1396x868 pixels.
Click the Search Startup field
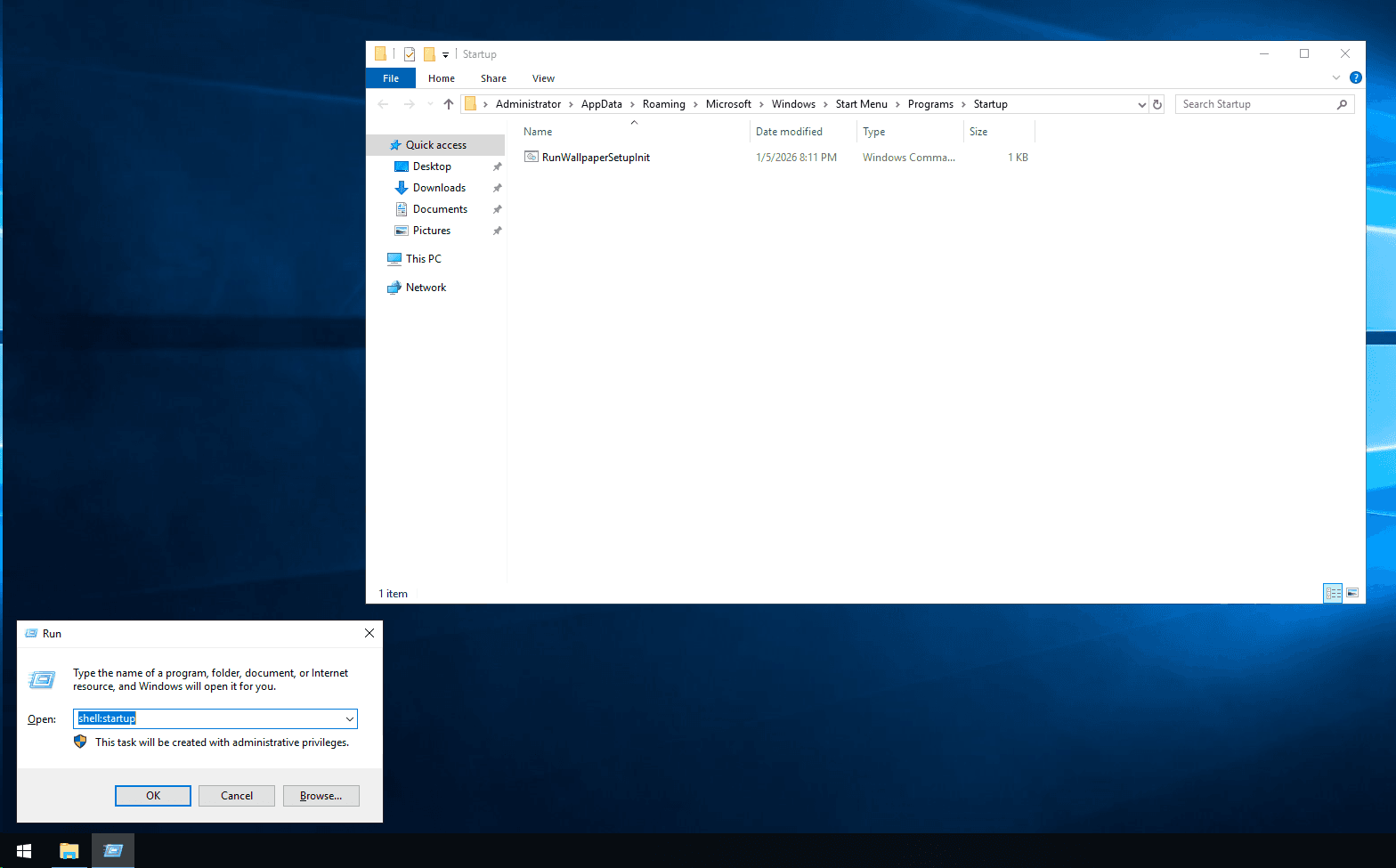(x=1255, y=104)
